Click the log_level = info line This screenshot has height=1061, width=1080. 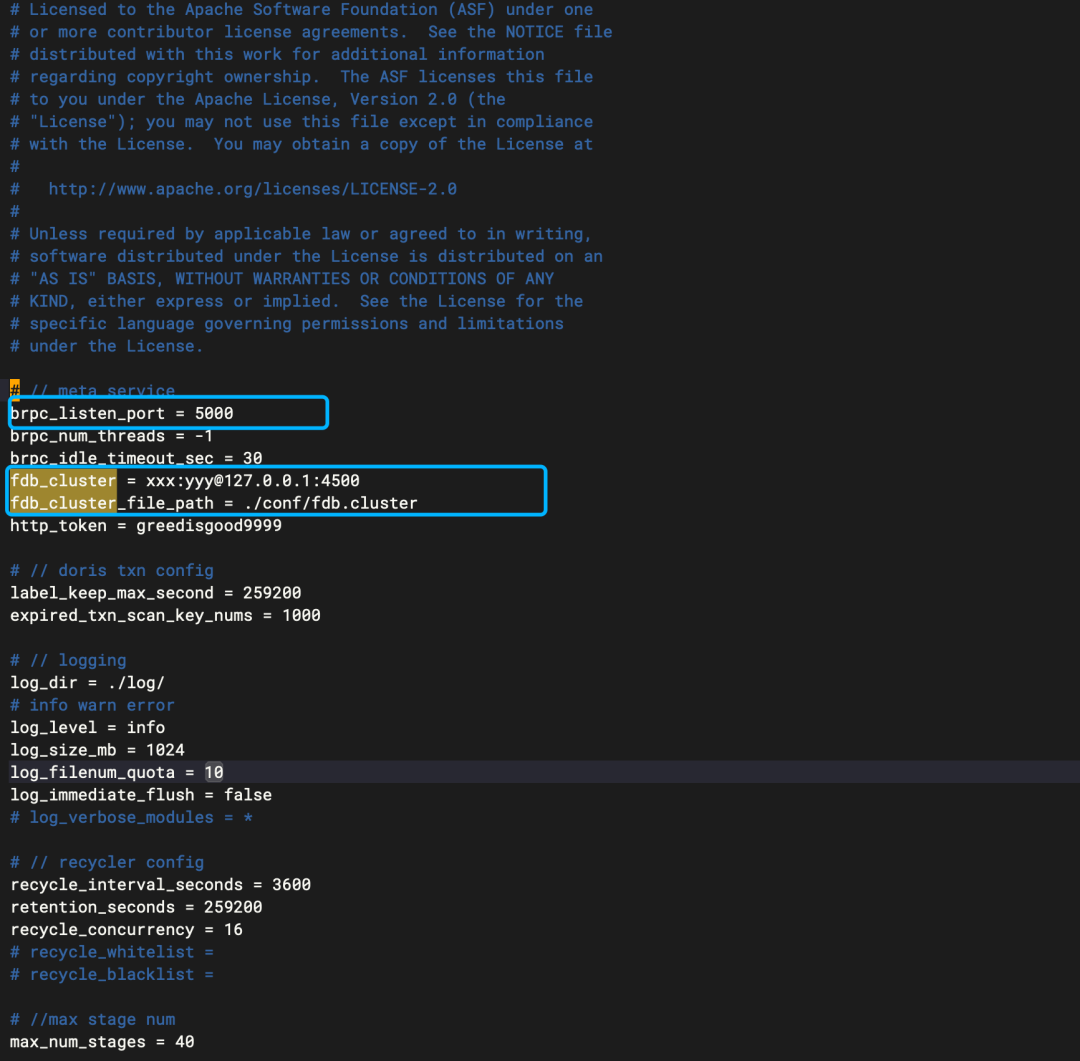(x=87, y=728)
